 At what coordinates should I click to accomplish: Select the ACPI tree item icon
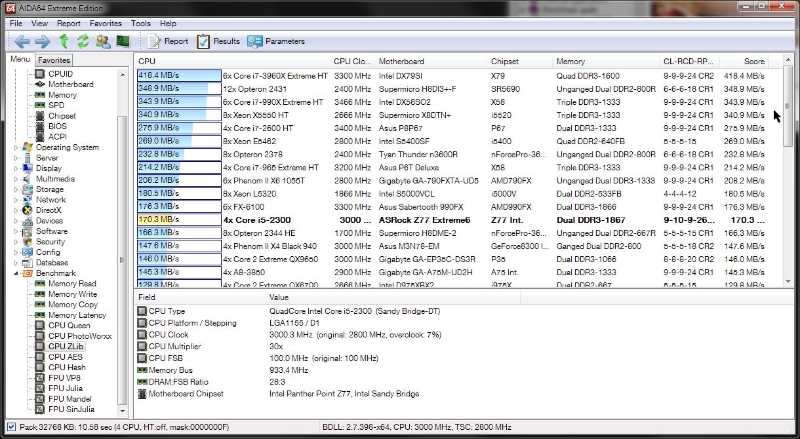pyautogui.click(x=40, y=137)
